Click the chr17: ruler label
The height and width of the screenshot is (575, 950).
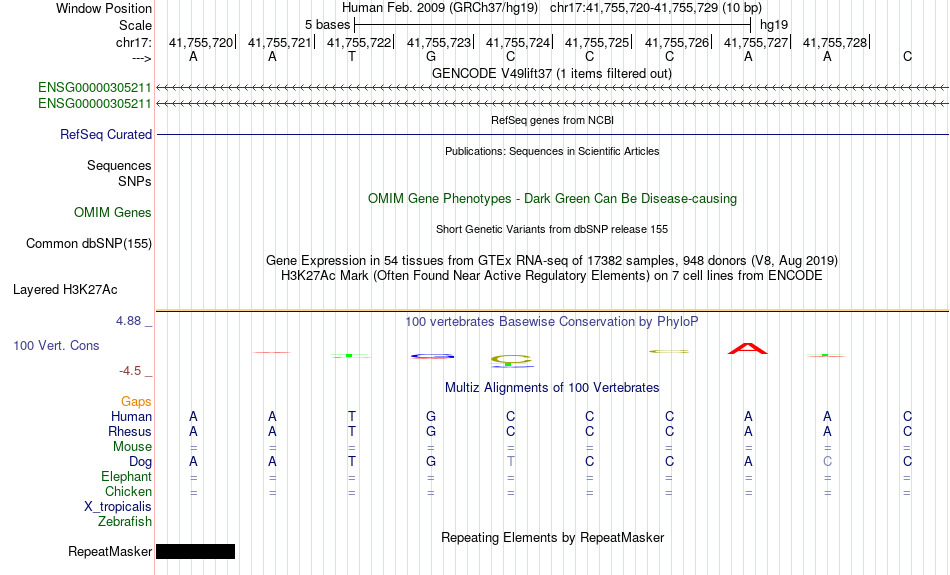click(x=134, y=42)
